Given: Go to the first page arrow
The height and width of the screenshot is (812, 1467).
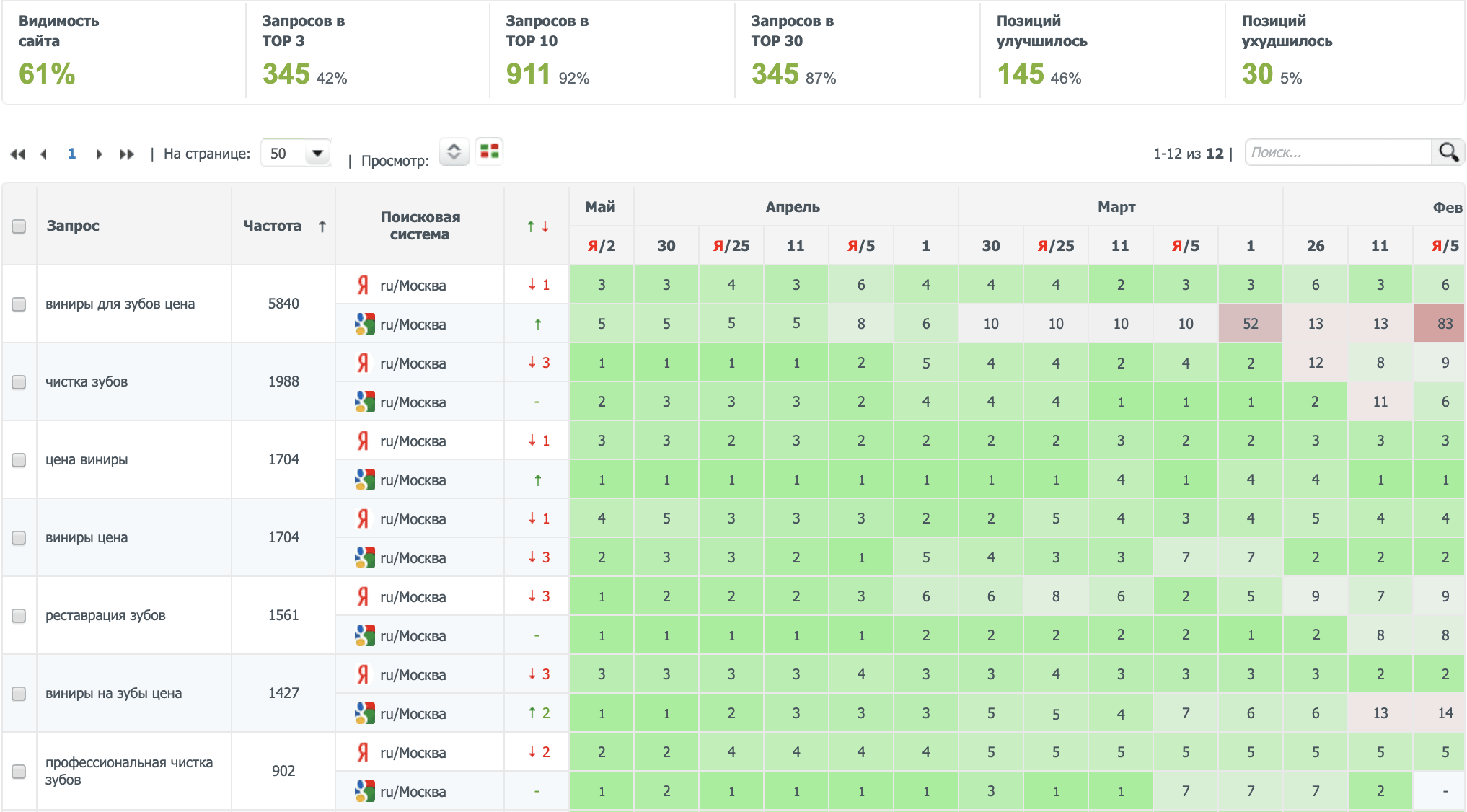Looking at the screenshot, I should [17, 154].
